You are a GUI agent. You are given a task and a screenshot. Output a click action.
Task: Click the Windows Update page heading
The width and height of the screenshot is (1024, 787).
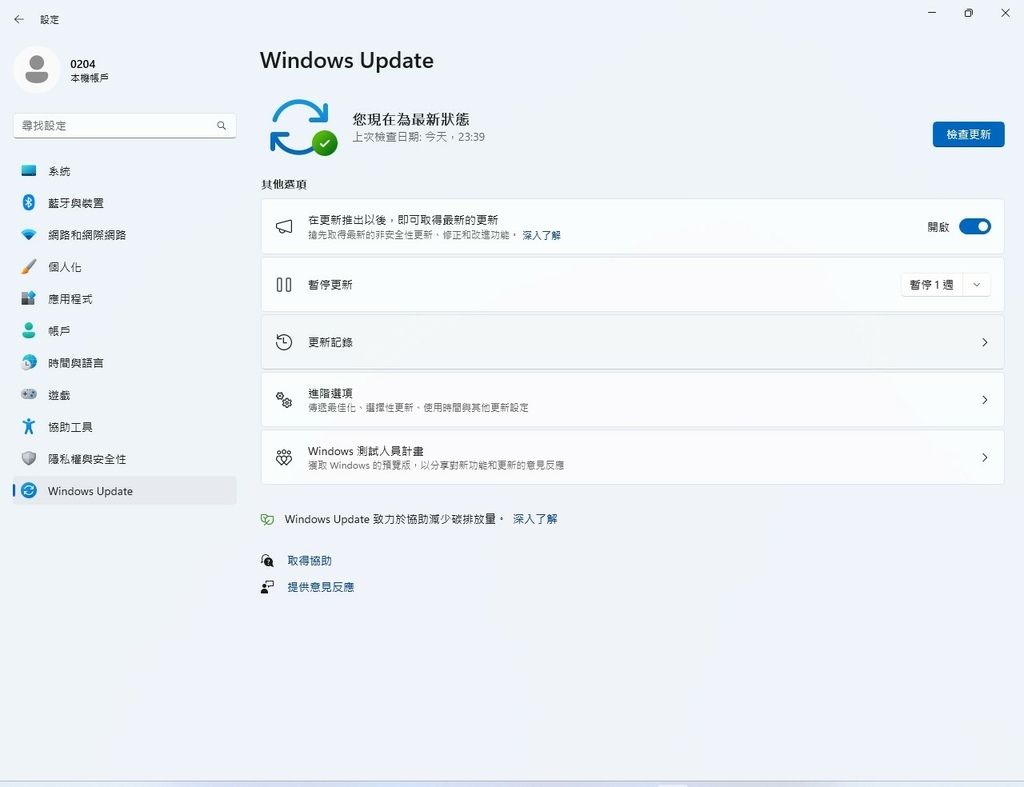(347, 61)
